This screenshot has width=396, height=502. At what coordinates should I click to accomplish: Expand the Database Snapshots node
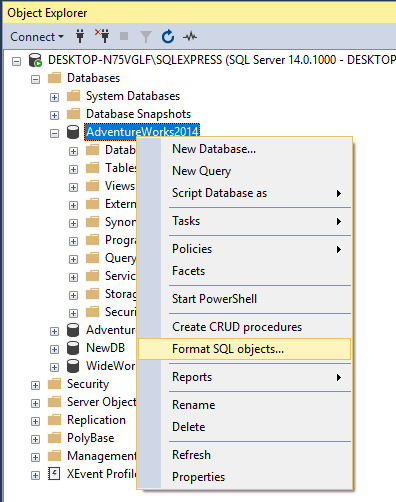(x=54, y=115)
